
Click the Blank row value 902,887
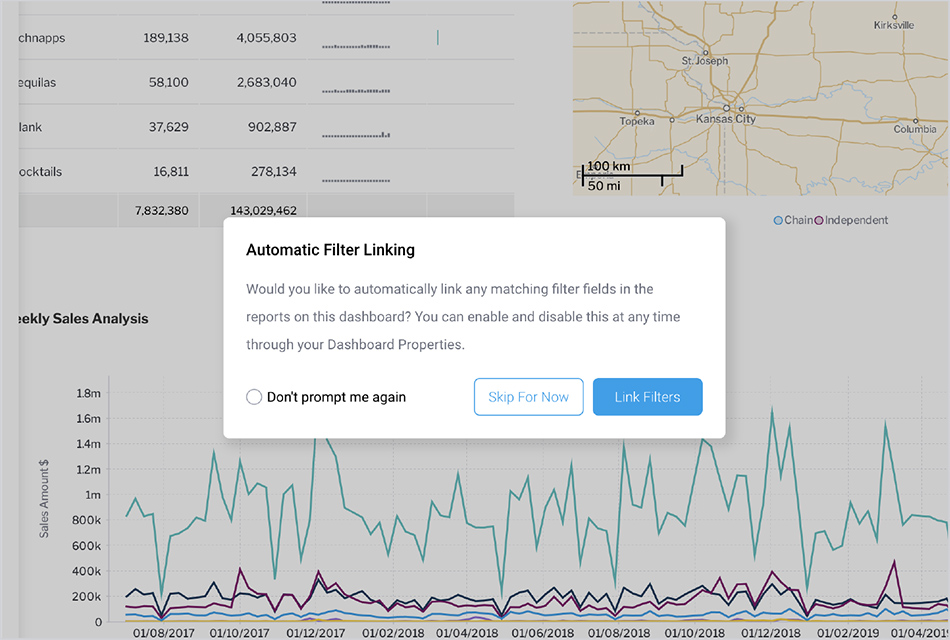point(266,127)
